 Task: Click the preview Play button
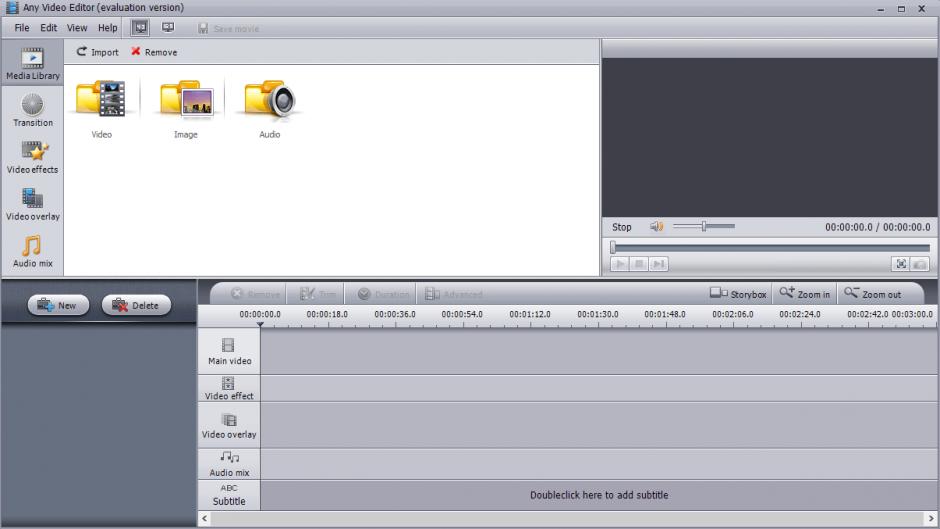click(x=620, y=264)
